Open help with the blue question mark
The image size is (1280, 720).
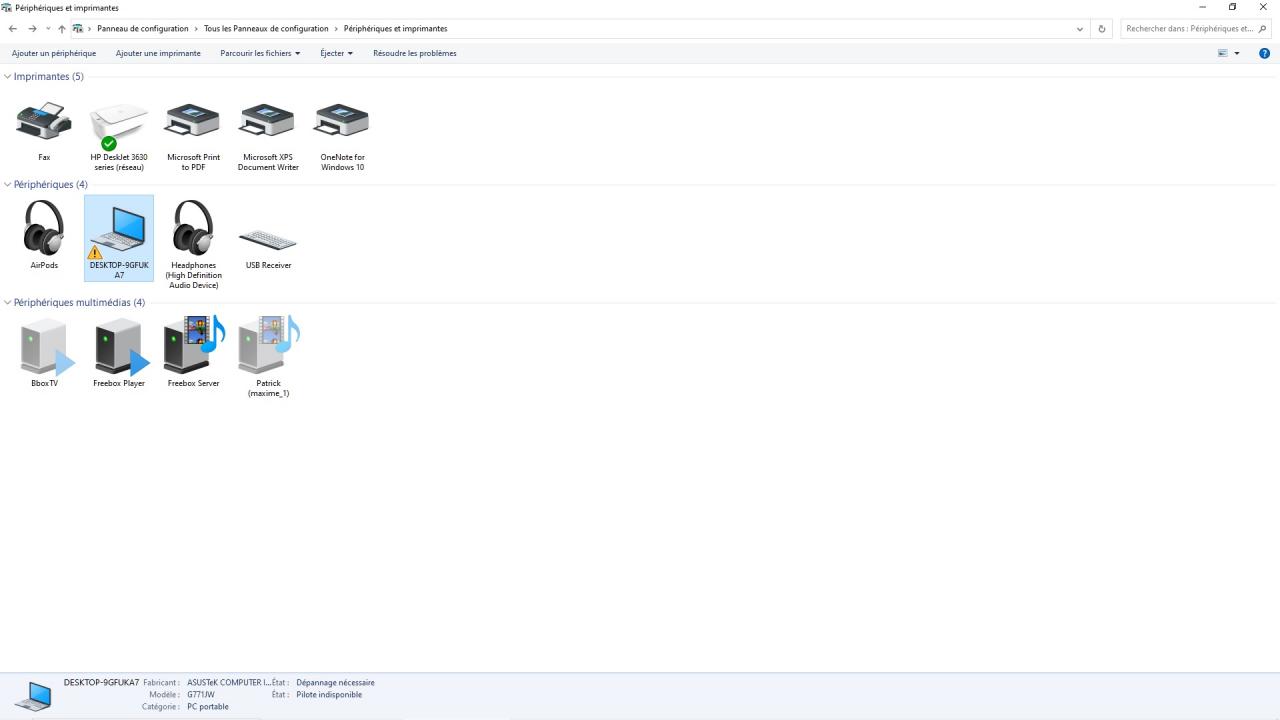coord(1264,53)
